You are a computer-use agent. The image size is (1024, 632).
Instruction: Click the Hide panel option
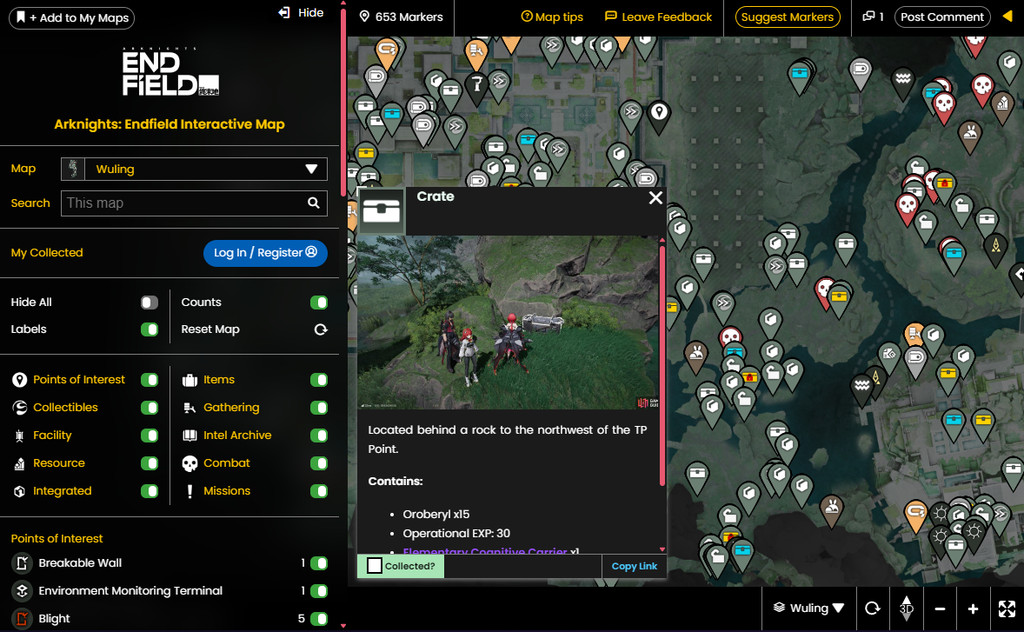click(x=301, y=12)
